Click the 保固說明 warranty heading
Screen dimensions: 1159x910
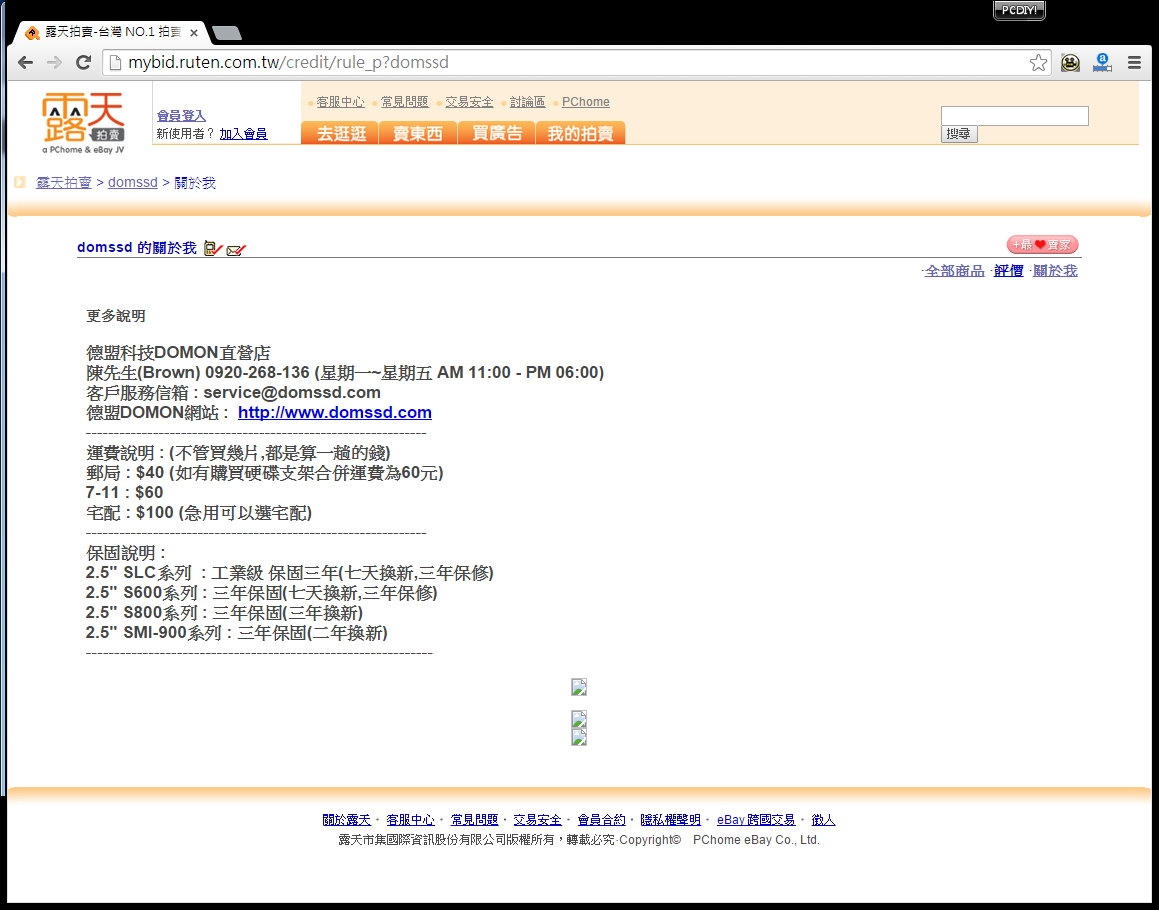click(x=126, y=553)
